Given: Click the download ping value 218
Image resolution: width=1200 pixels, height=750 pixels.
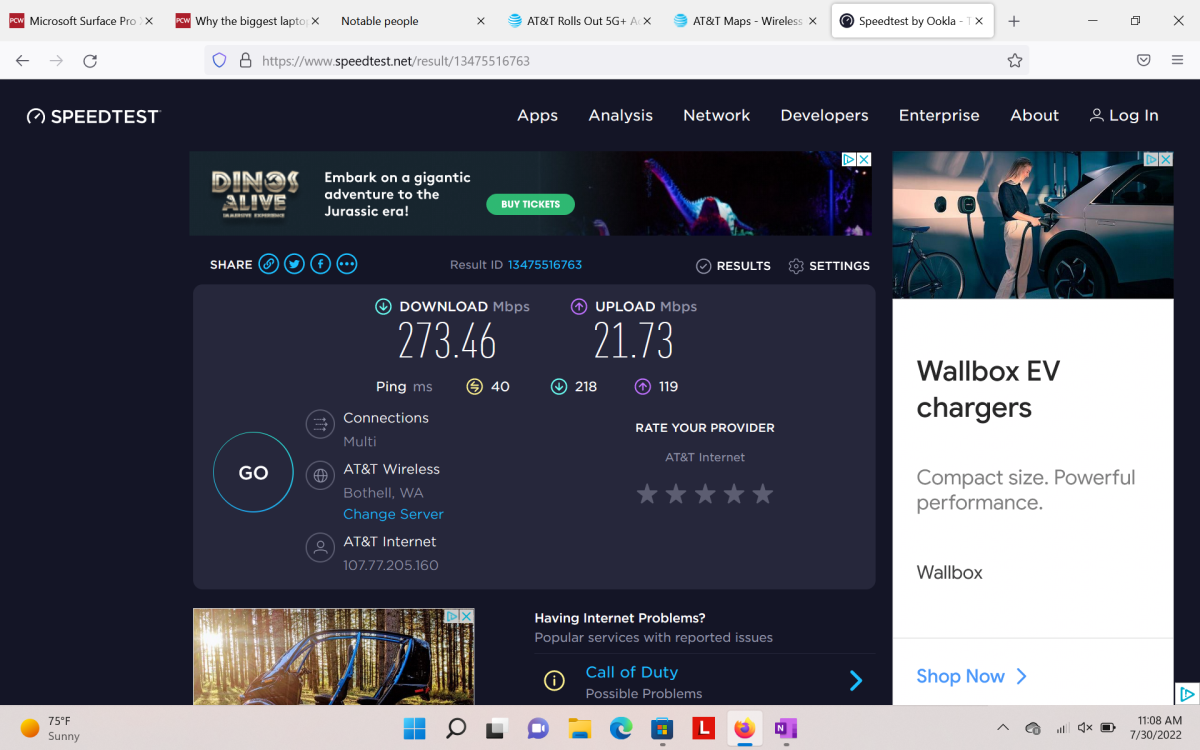Looking at the screenshot, I should click(586, 387).
